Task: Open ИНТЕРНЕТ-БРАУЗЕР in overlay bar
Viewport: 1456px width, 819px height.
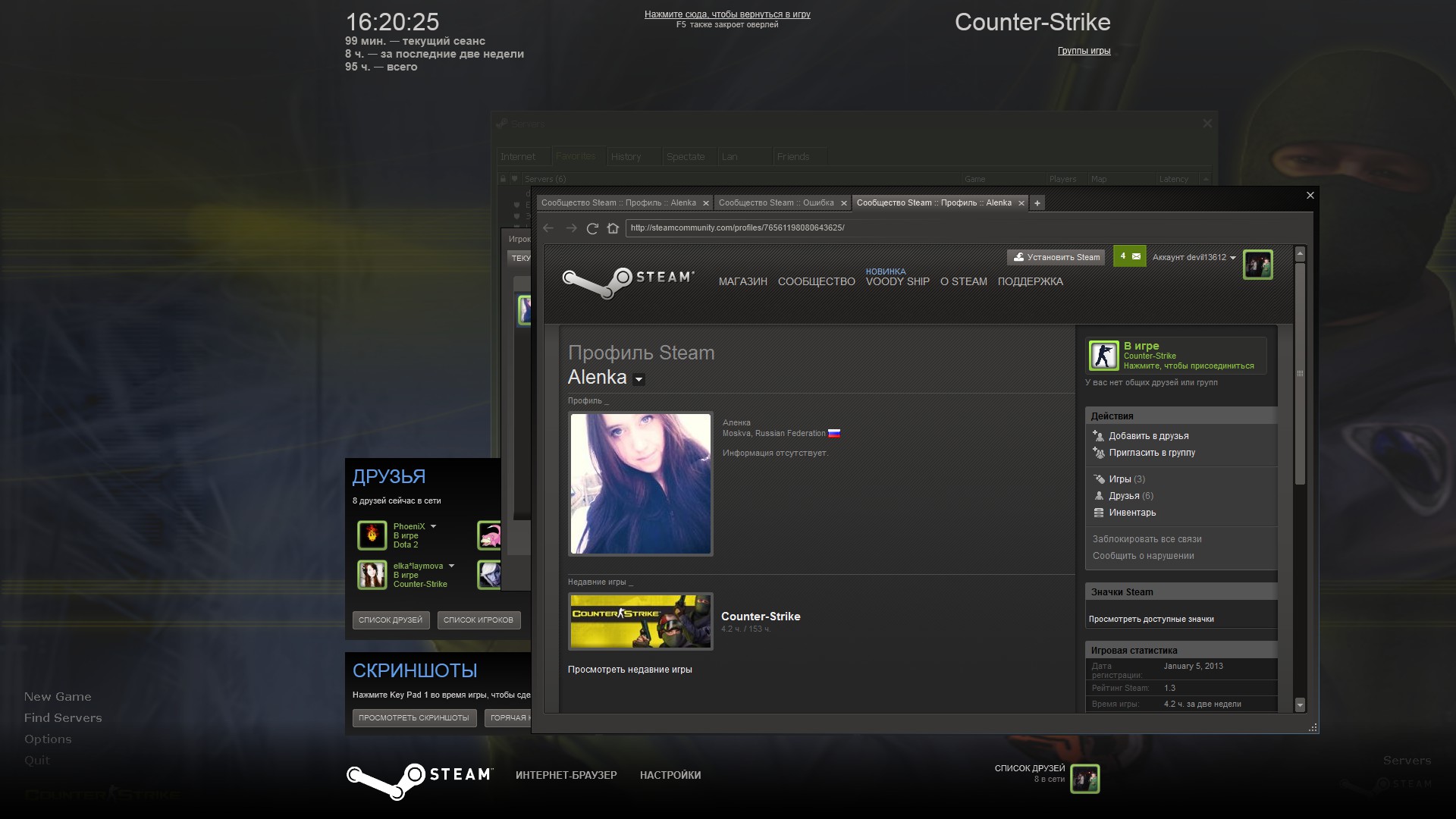Action: point(566,775)
